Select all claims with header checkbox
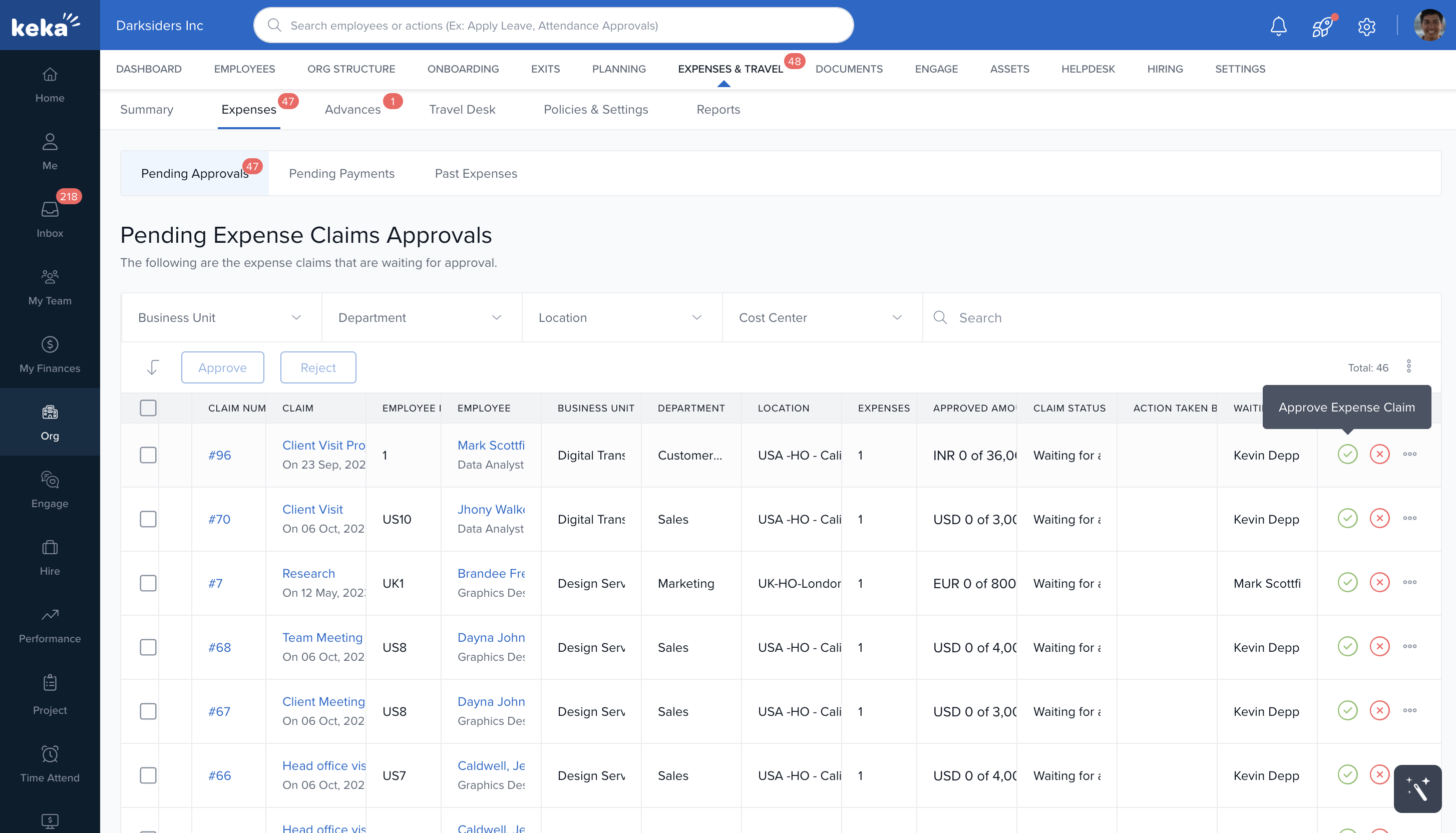Viewport: 1456px width, 833px height. point(148,408)
